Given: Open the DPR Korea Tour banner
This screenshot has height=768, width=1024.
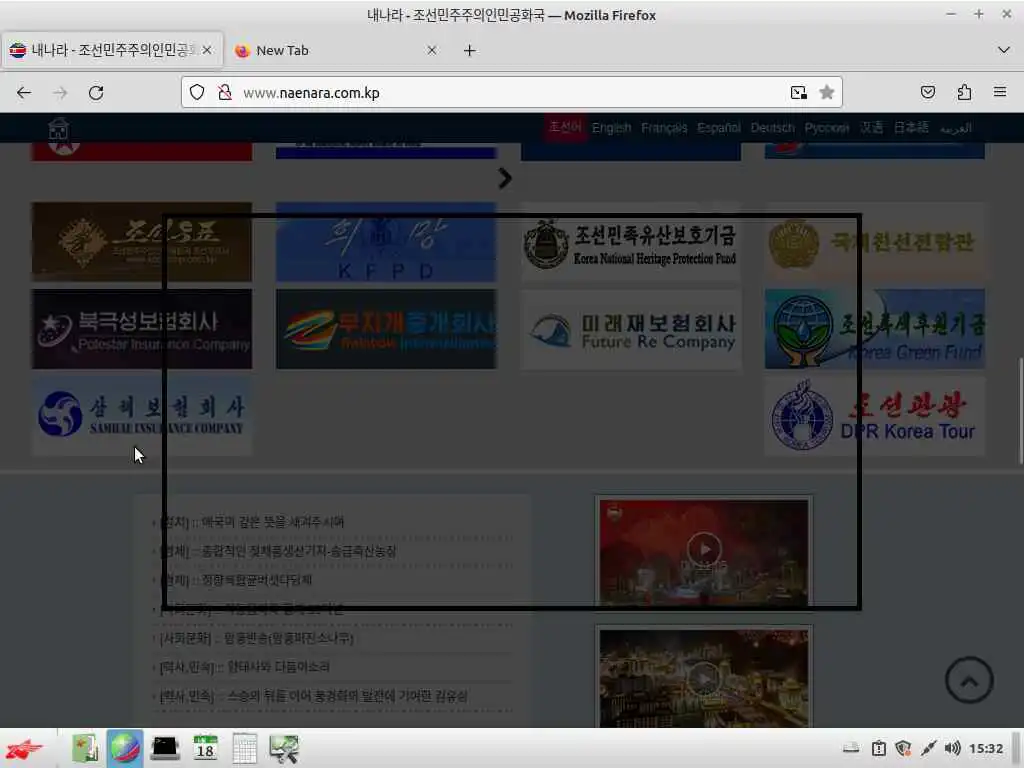Looking at the screenshot, I should click(x=875, y=416).
